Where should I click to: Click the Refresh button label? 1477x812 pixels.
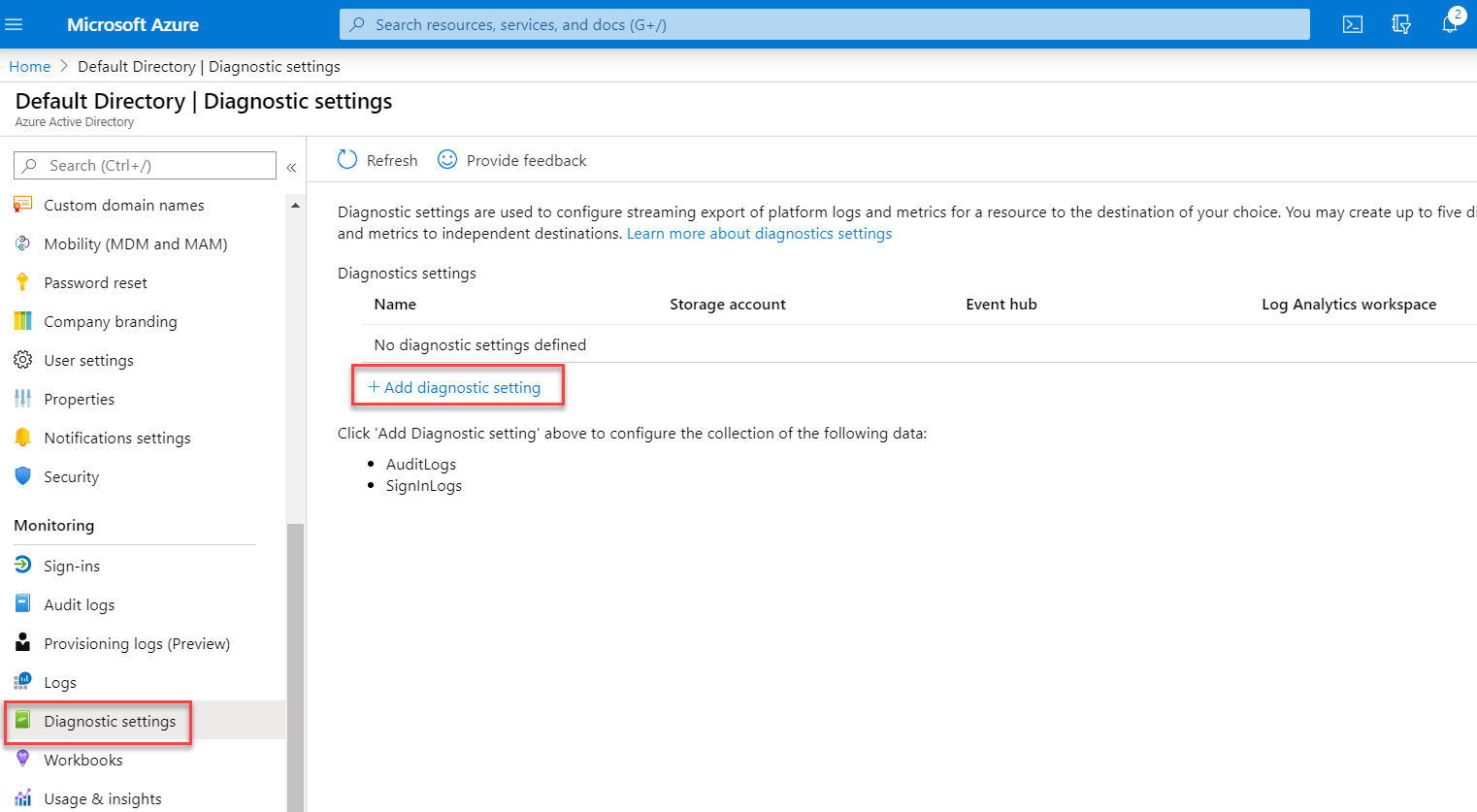tap(392, 160)
